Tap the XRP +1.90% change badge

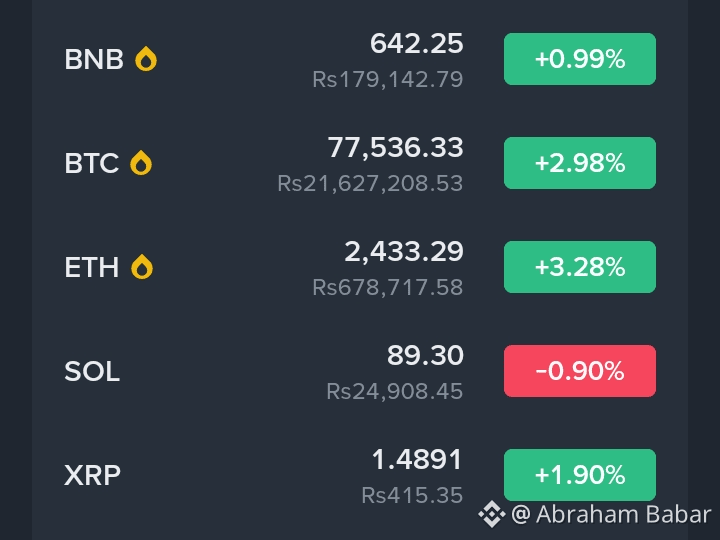(579, 475)
